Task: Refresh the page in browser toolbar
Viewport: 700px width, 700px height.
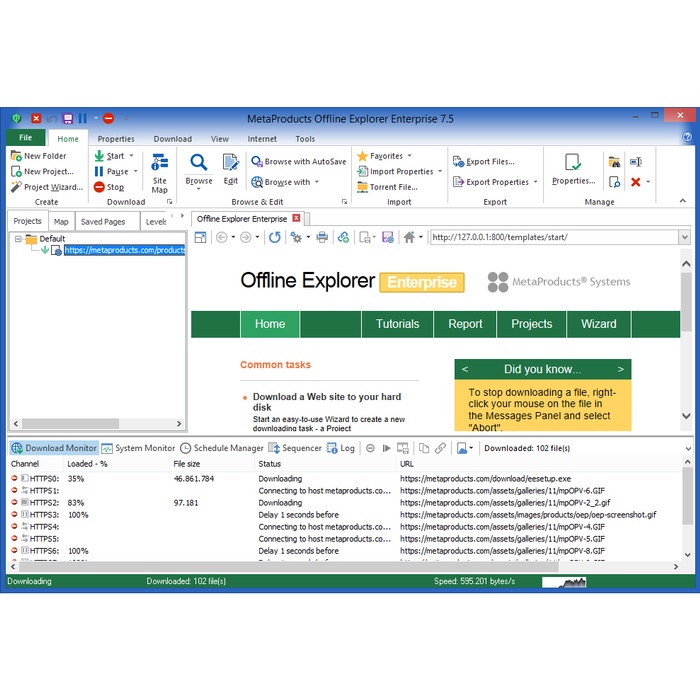Action: point(274,238)
